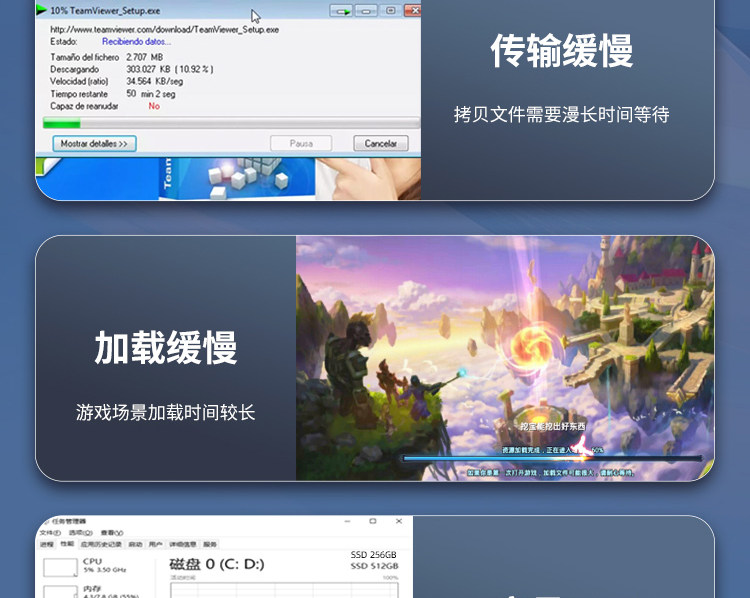Minimize the TeamViewer download window
This screenshot has height=598, width=750.
click(x=366, y=11)
